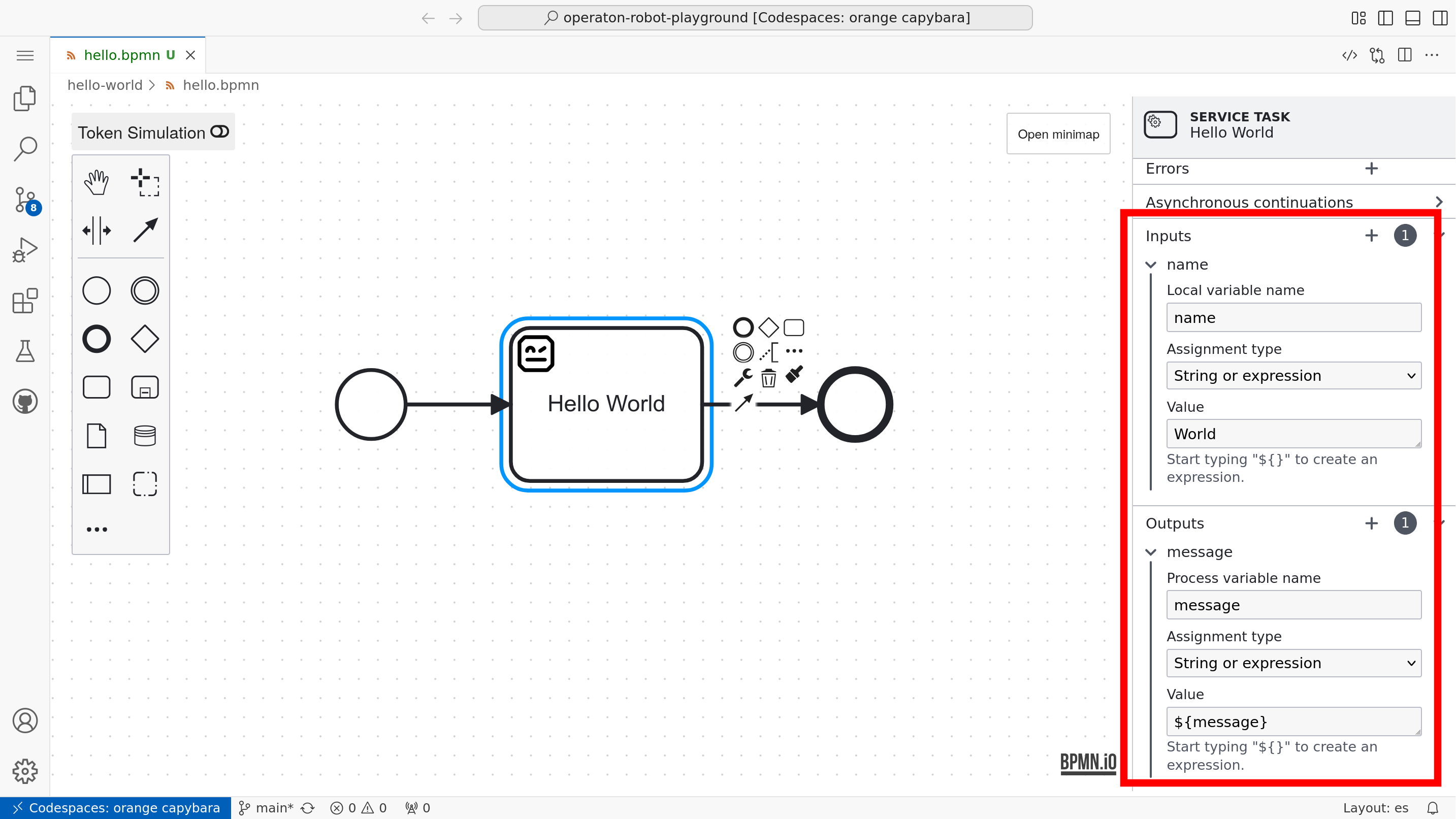Open hello-world in the breadcrumb
Screen dimensions: 1456x819
coord(105,85)
